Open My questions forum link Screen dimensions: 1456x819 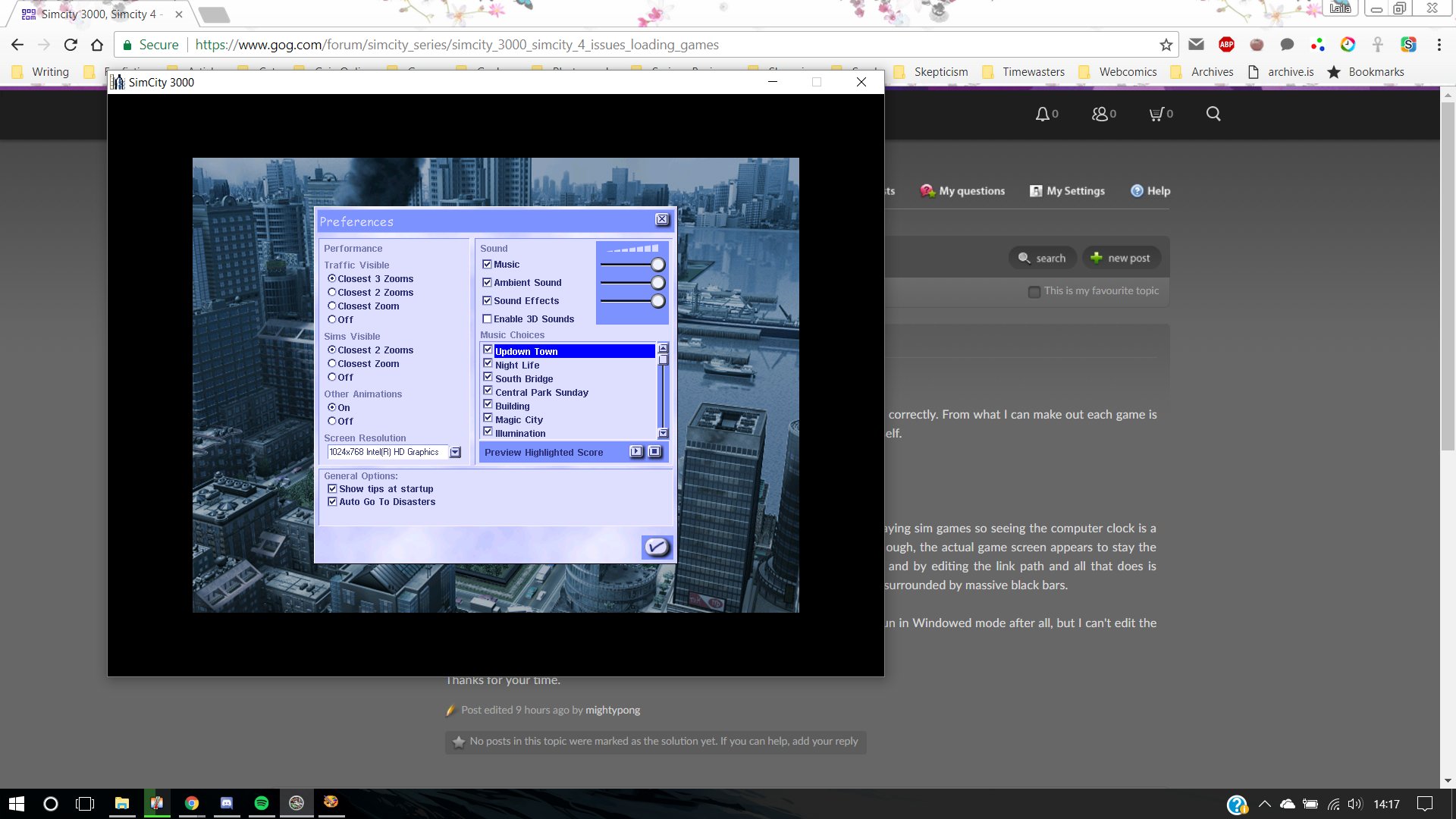[x=962, y=191]
